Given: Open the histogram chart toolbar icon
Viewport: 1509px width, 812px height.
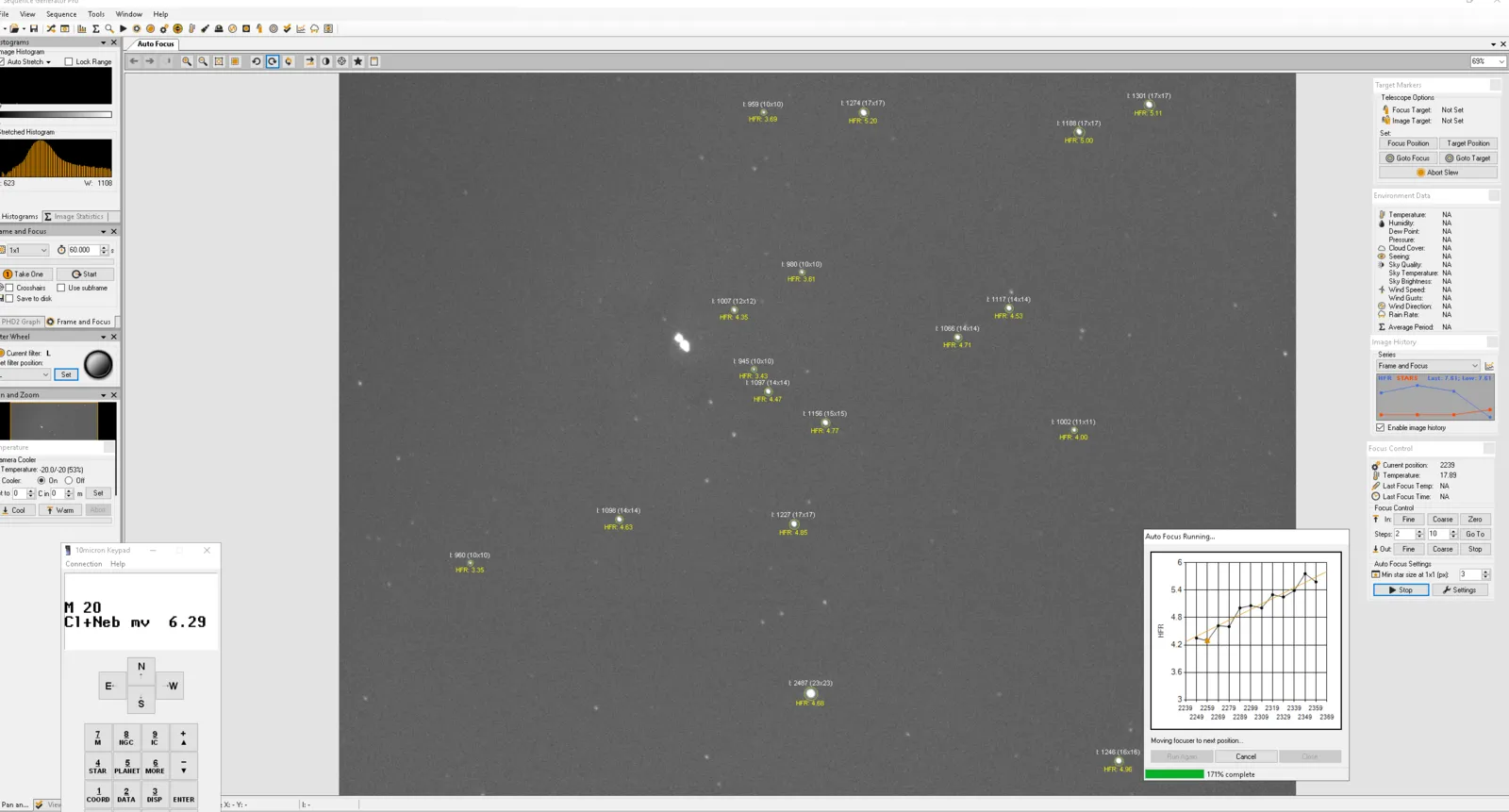Looking at the screenshot, I should [x=81, y=28].
